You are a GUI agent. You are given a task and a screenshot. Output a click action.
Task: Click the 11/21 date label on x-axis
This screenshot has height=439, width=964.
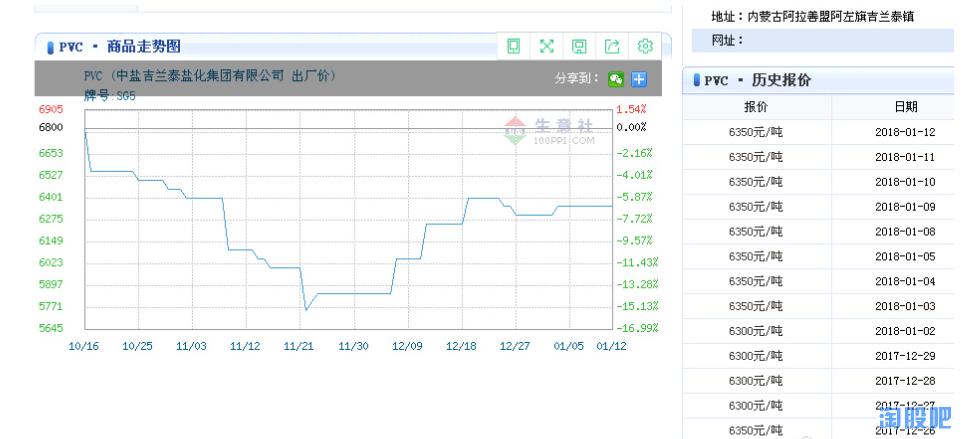pos(299,346)
